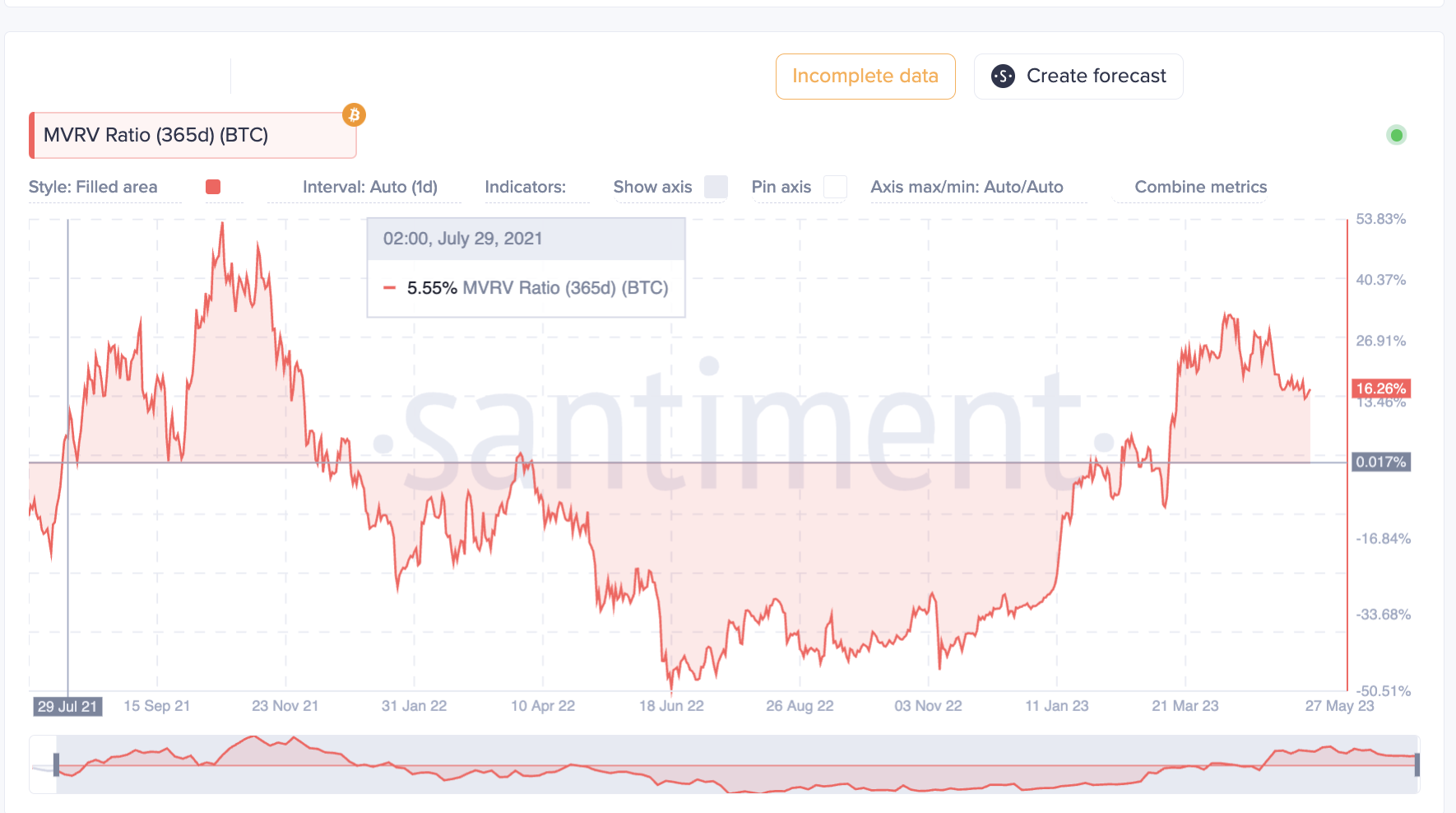Click the 15 Sep 21 date label

pos(157,706)
